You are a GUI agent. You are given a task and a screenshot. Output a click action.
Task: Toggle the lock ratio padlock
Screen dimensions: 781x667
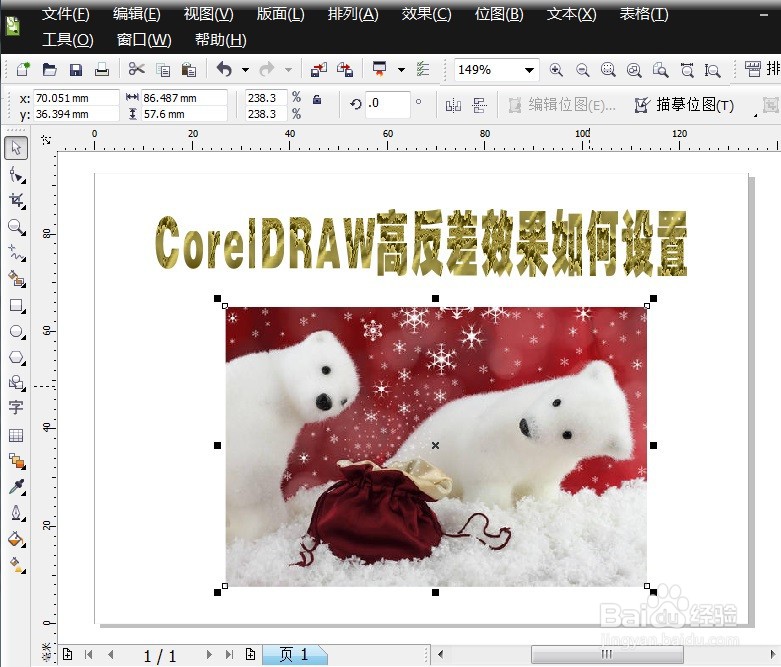point(317,99)
